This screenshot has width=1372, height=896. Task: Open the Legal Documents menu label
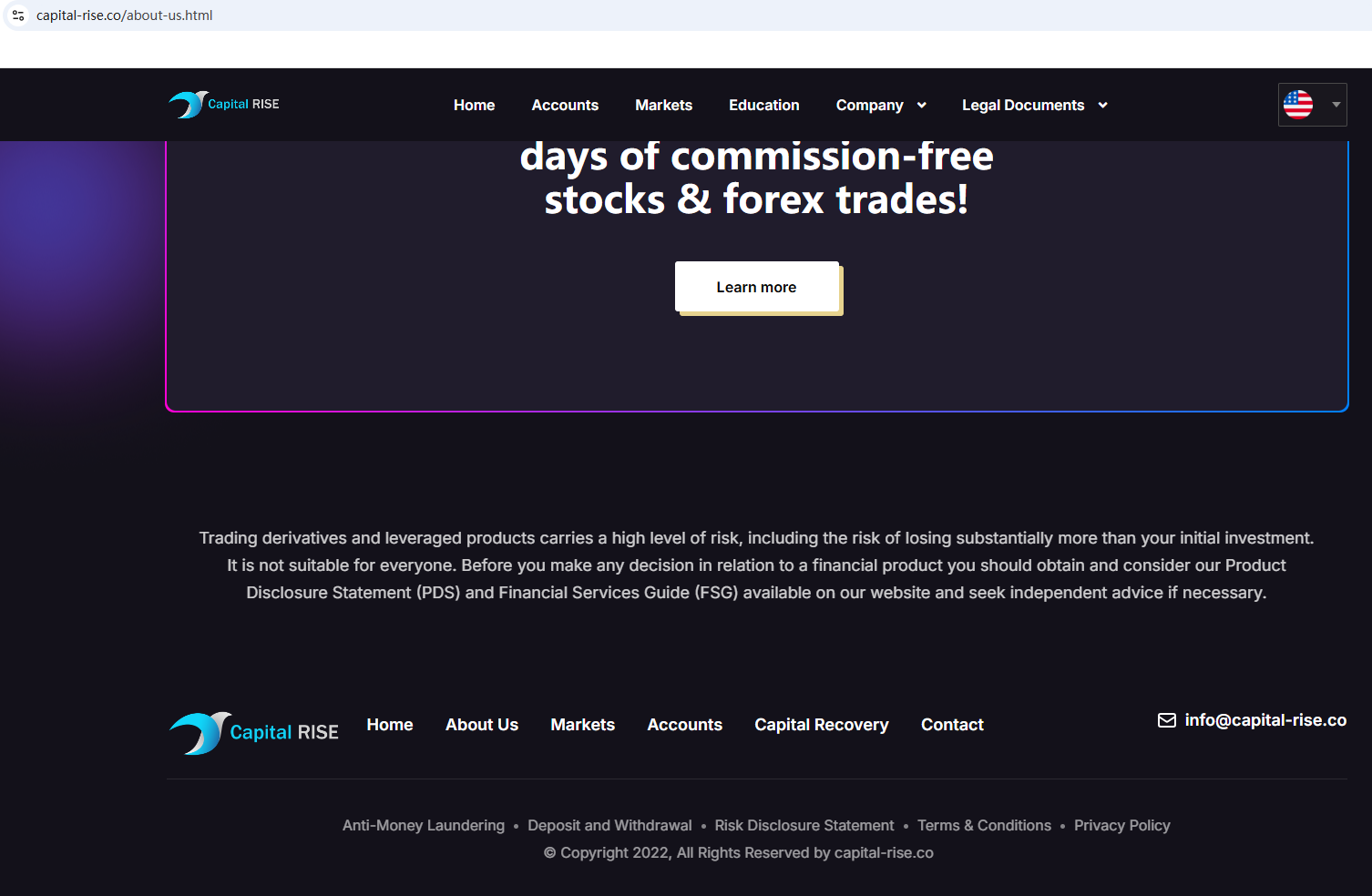1023,106
